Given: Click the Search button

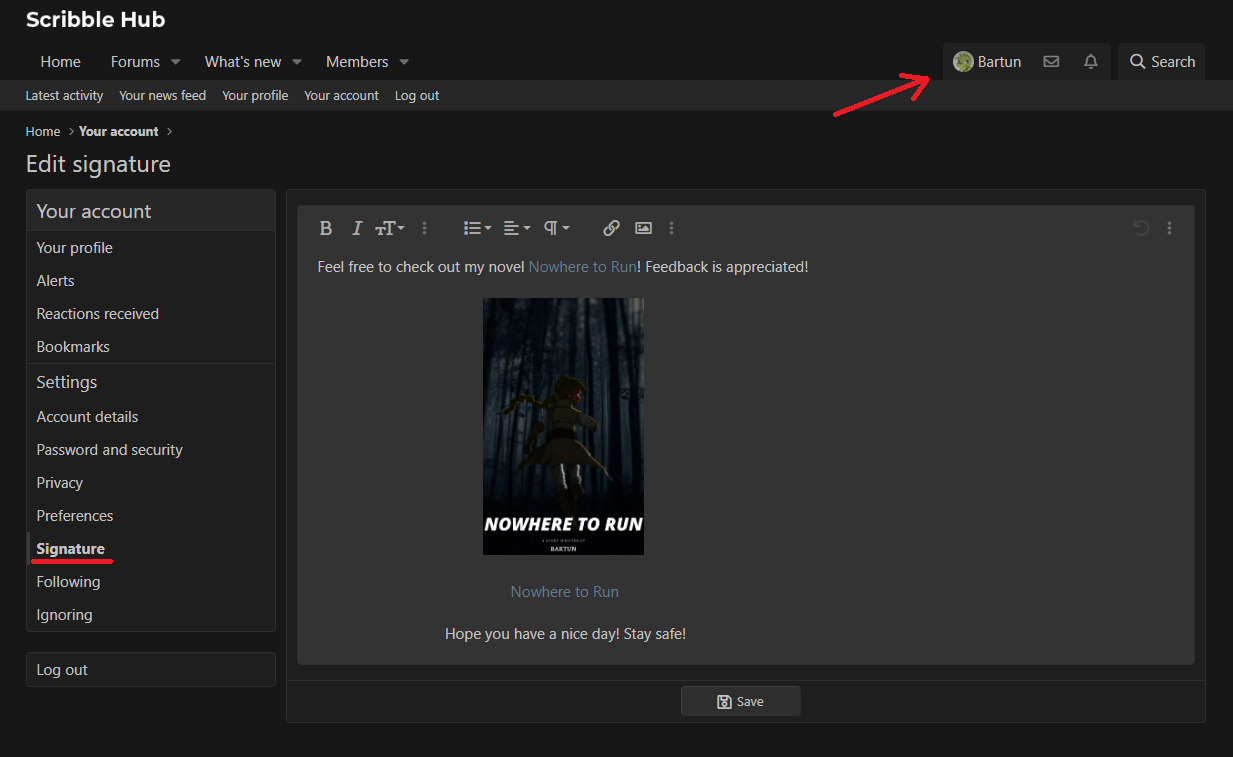Looking at the screenshot, I should [1162, 62].
